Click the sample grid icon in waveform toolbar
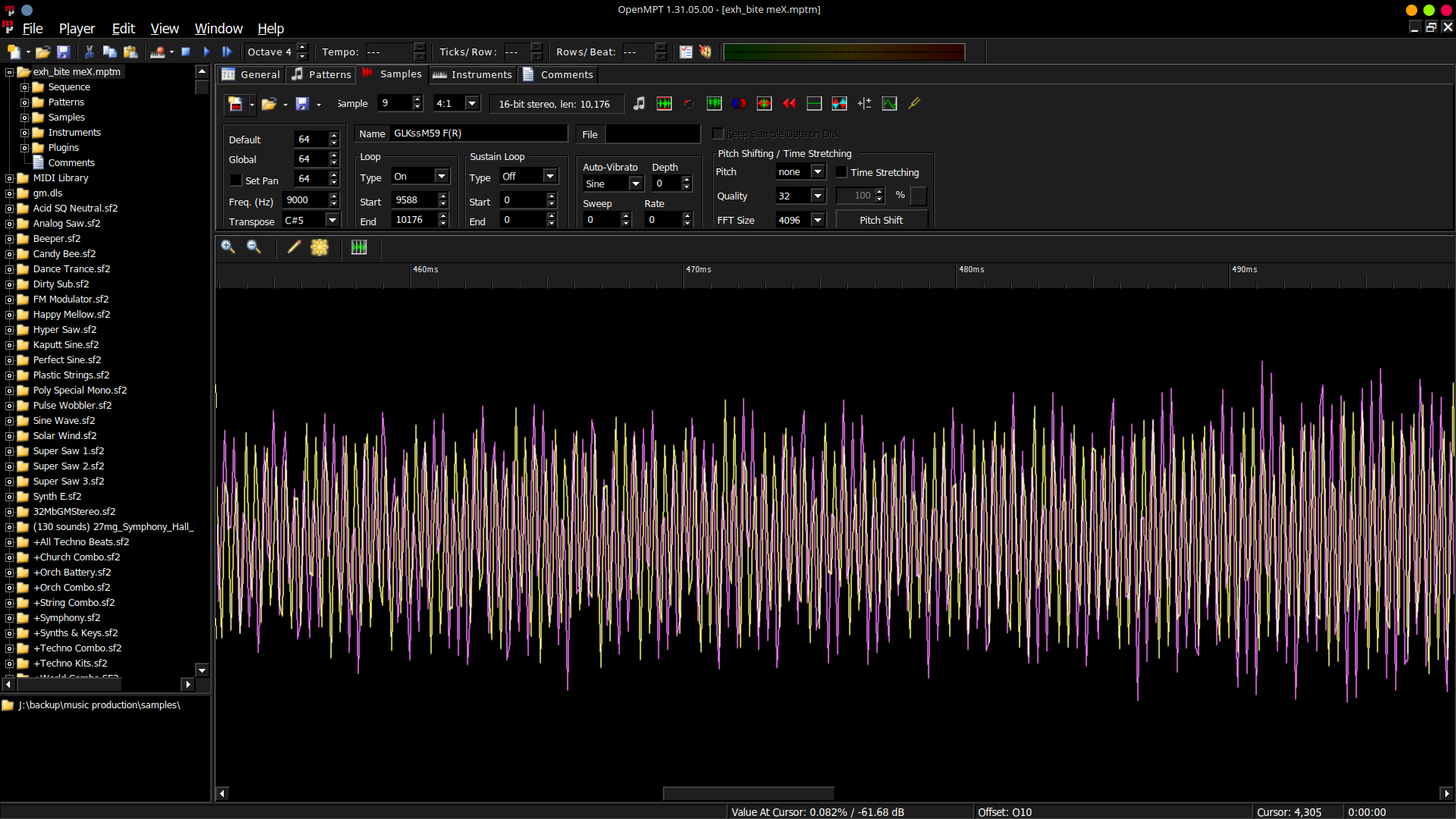The width and height of the screenshot is (1456, 819). pyautogui.click(x=359, y=247)
